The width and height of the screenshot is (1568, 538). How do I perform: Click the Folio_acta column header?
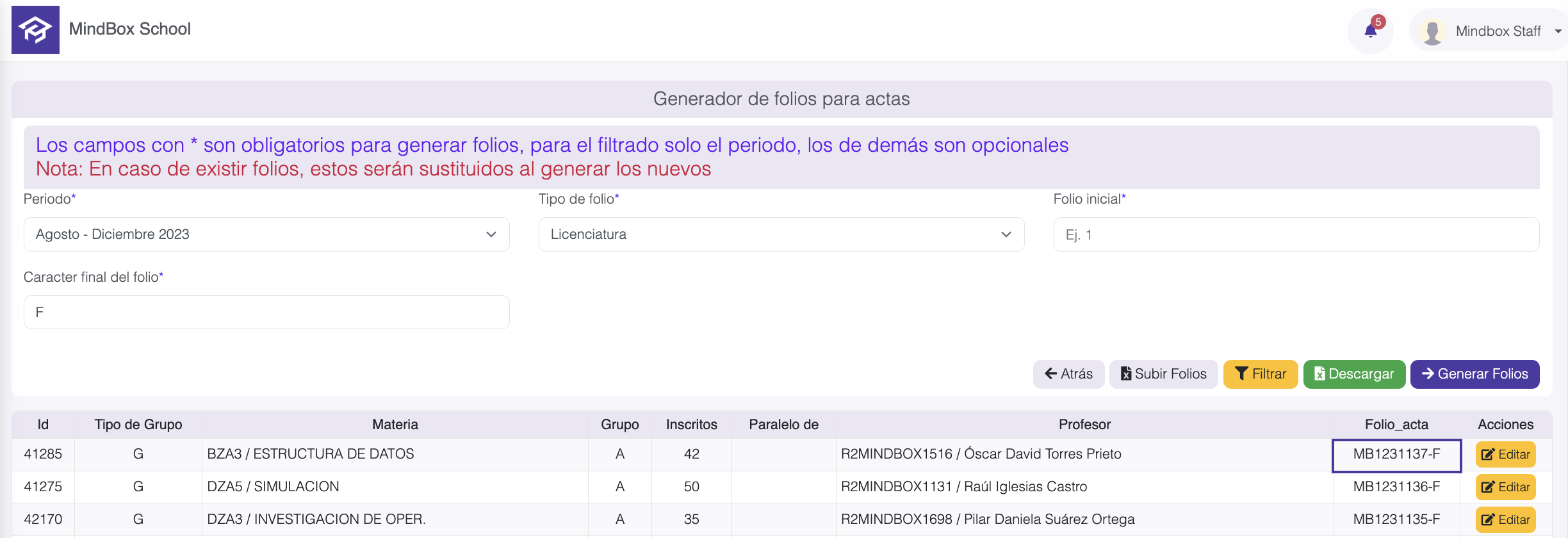pos(1396,424)
